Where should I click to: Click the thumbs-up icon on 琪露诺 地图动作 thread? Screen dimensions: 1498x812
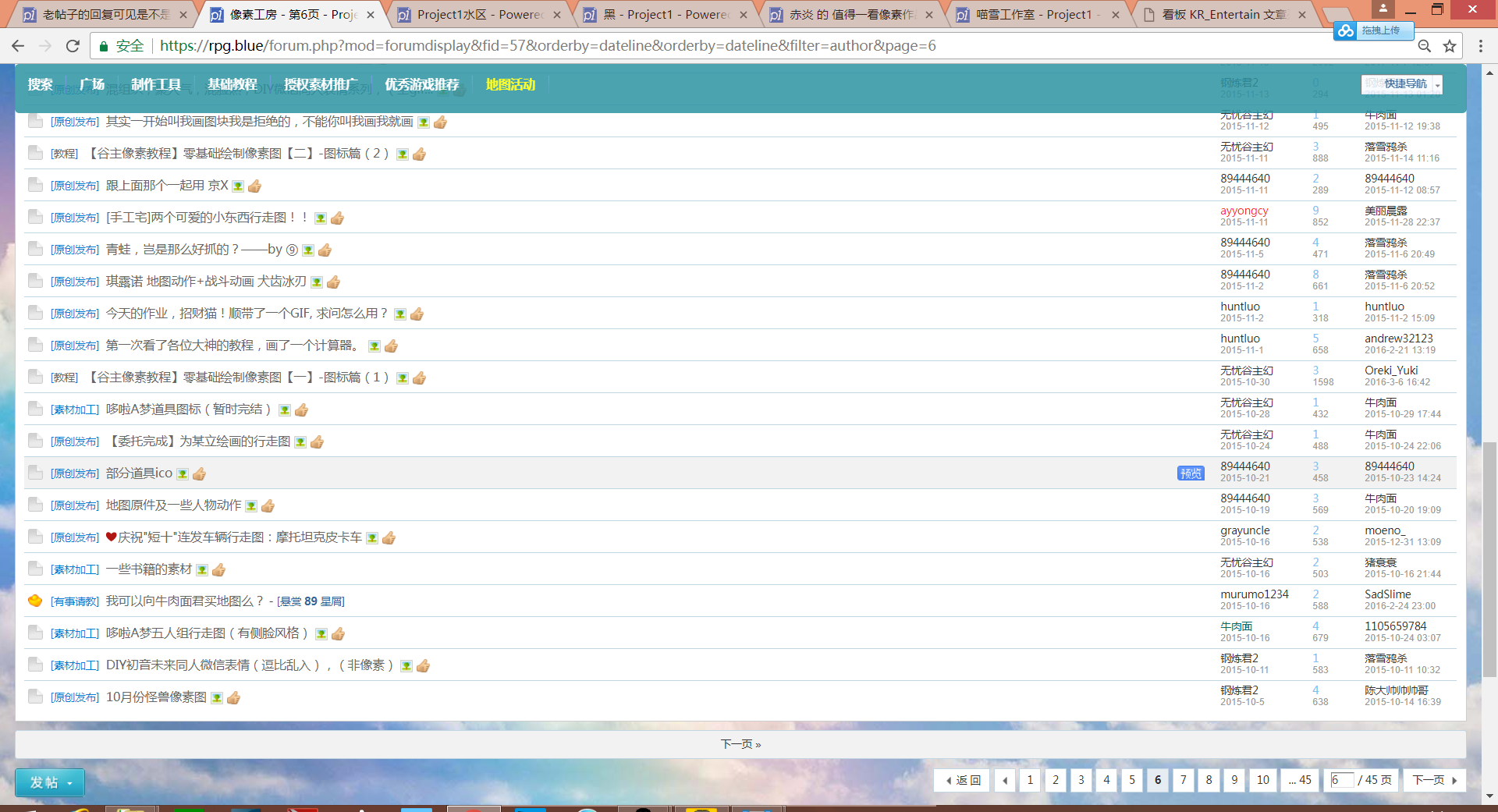[333, 282]
